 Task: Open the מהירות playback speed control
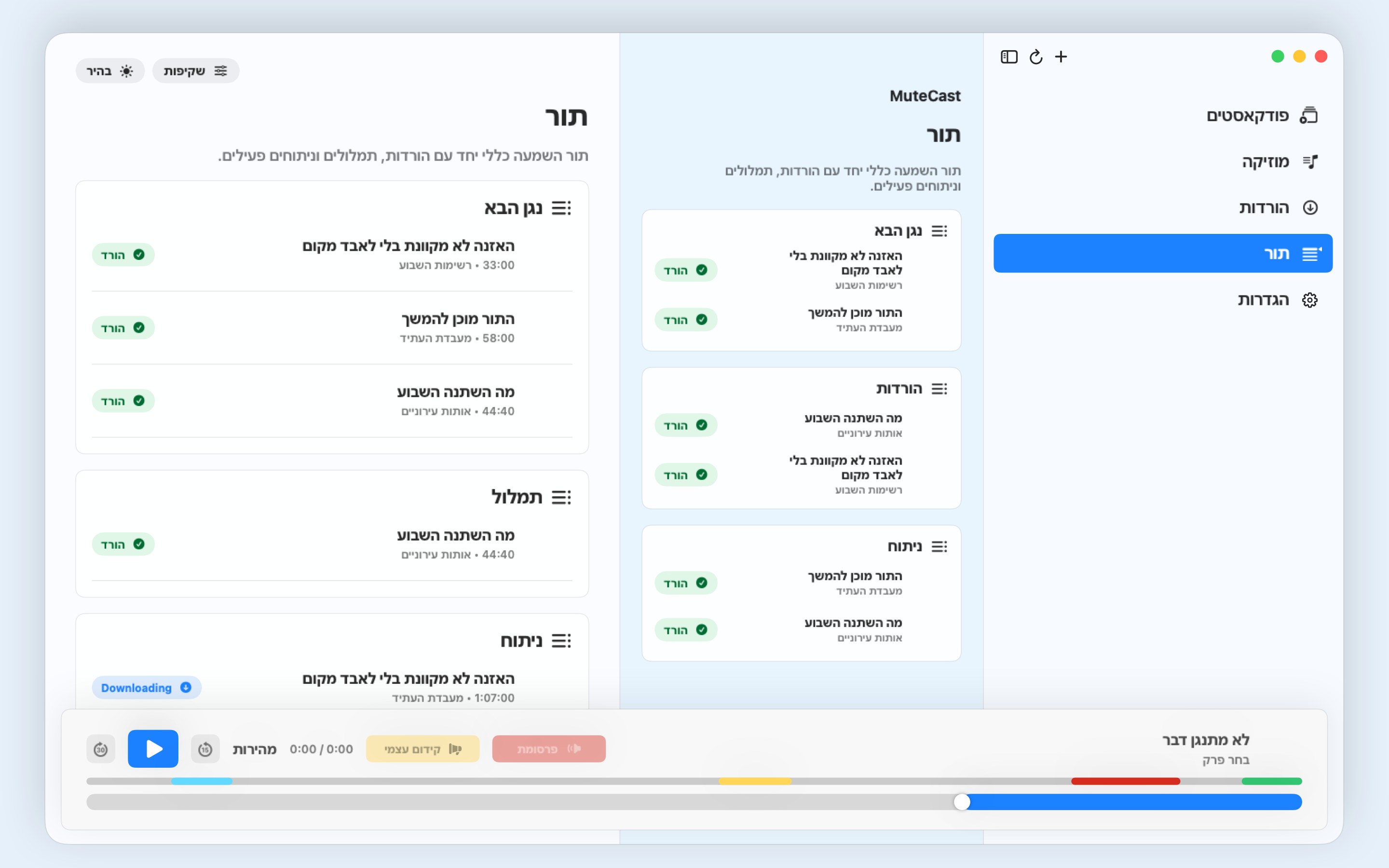tap(254, 749)
